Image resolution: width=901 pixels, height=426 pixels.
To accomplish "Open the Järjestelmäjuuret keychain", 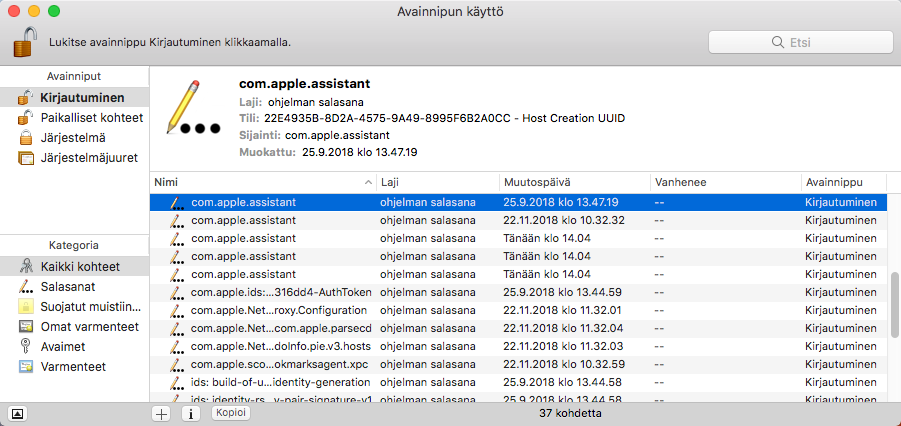I will tap(89, 157).
